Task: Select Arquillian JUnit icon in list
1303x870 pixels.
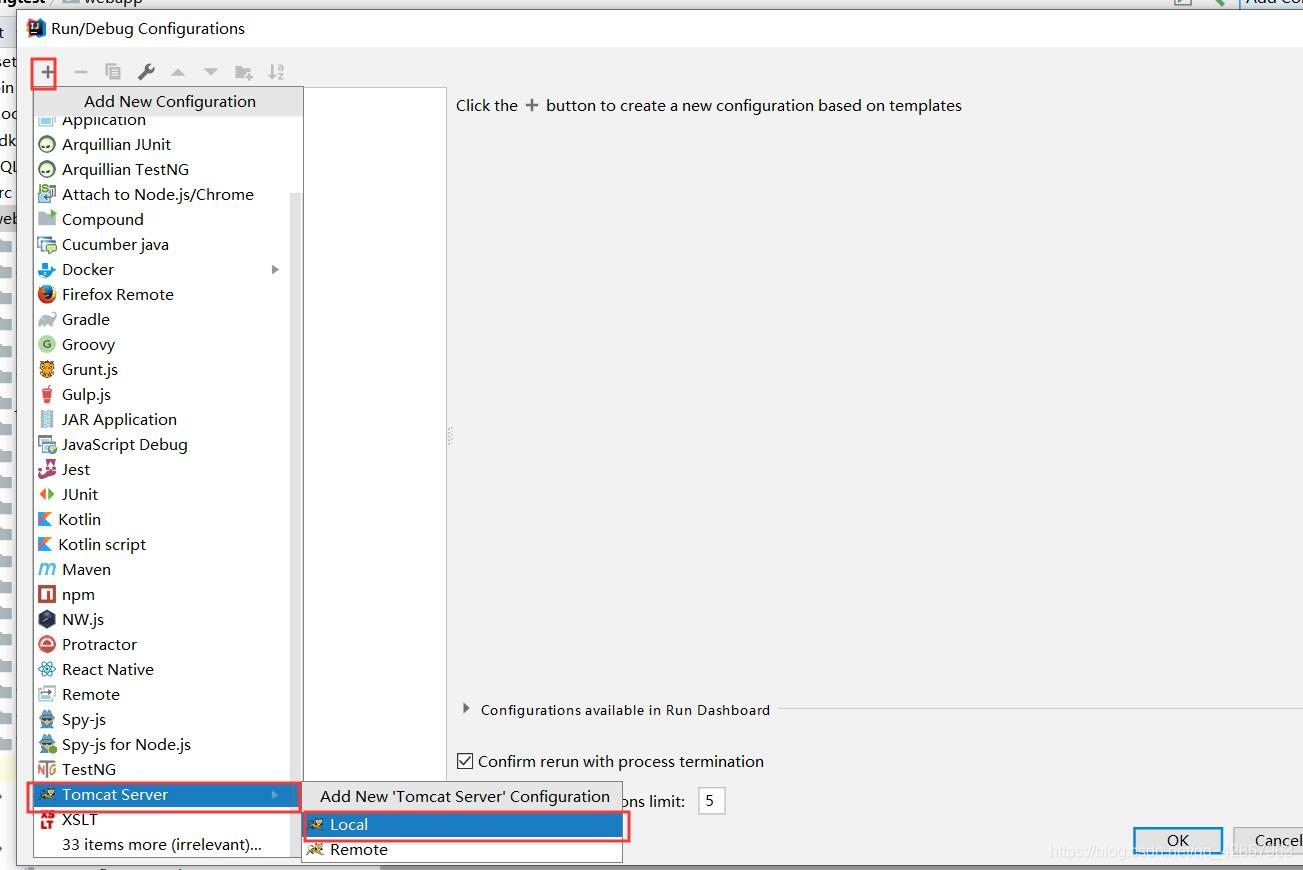Action: click(x=46, y=145)
